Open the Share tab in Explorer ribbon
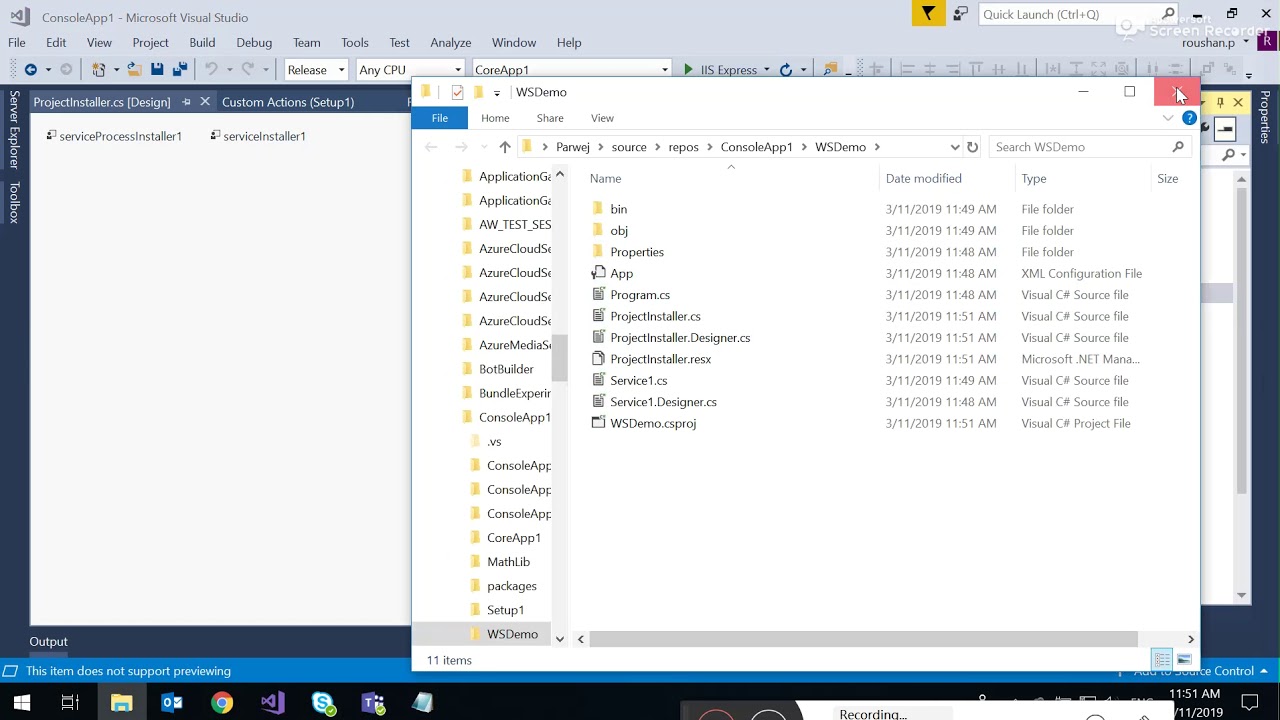 click(550, 118)
